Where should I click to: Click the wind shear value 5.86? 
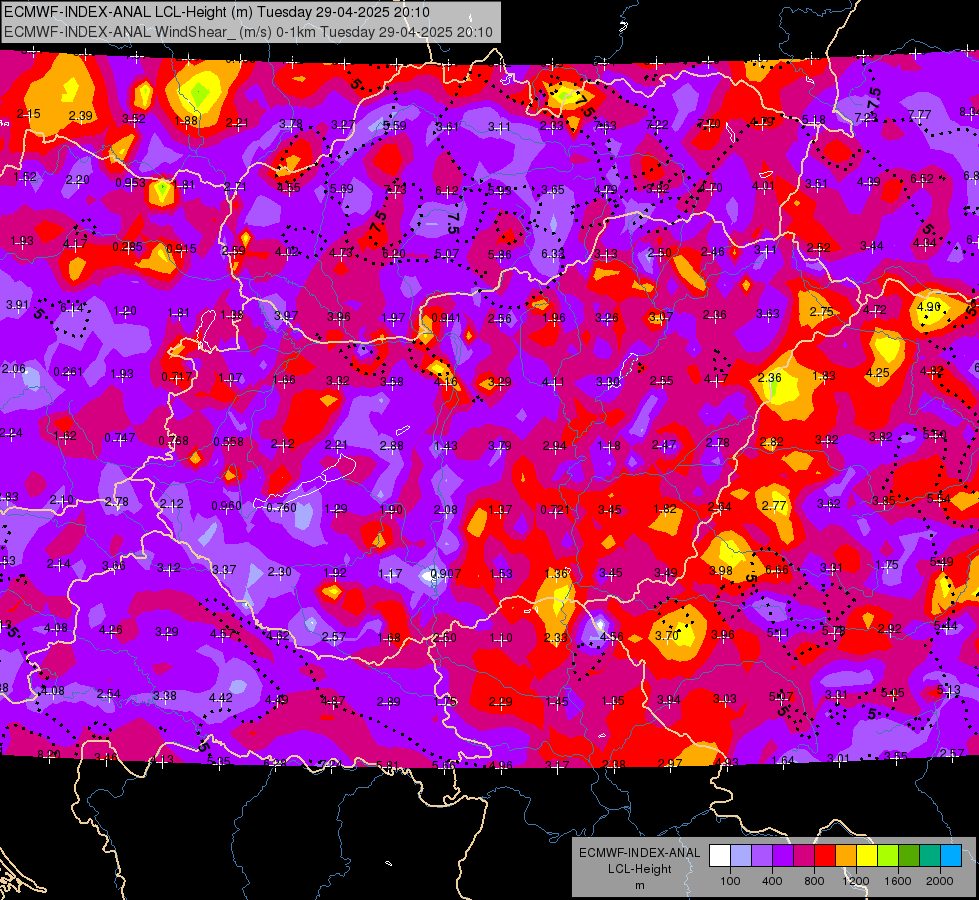500,254
